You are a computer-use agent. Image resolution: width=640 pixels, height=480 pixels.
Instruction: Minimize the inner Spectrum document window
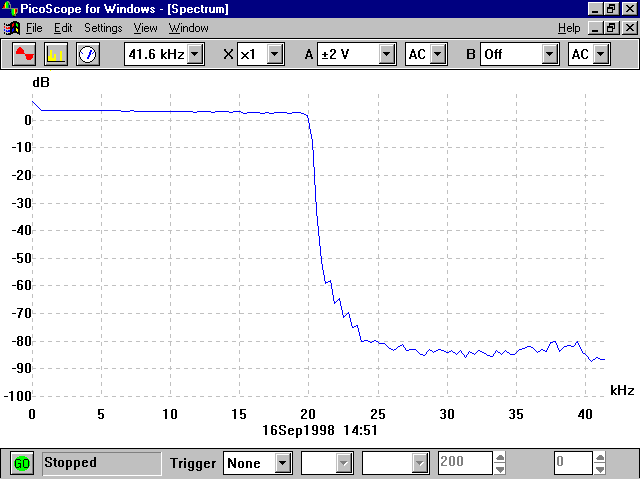[x=595, y=28]
